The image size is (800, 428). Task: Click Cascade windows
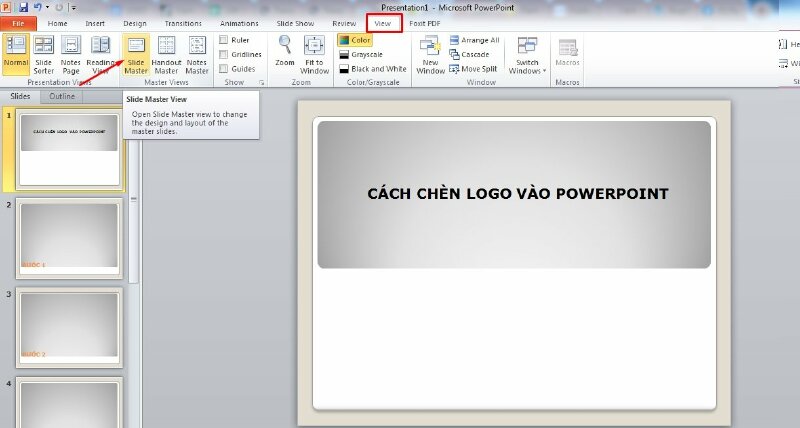[x=469, y=54]
